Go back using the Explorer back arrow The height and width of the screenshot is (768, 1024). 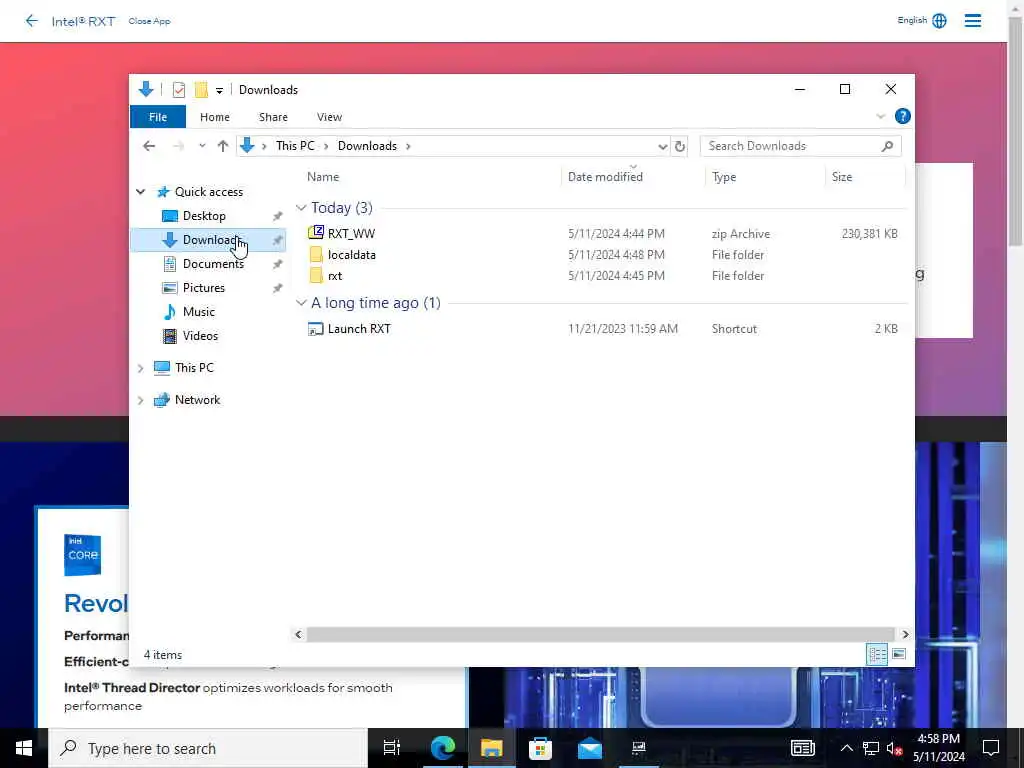click(x=149, y=146)
